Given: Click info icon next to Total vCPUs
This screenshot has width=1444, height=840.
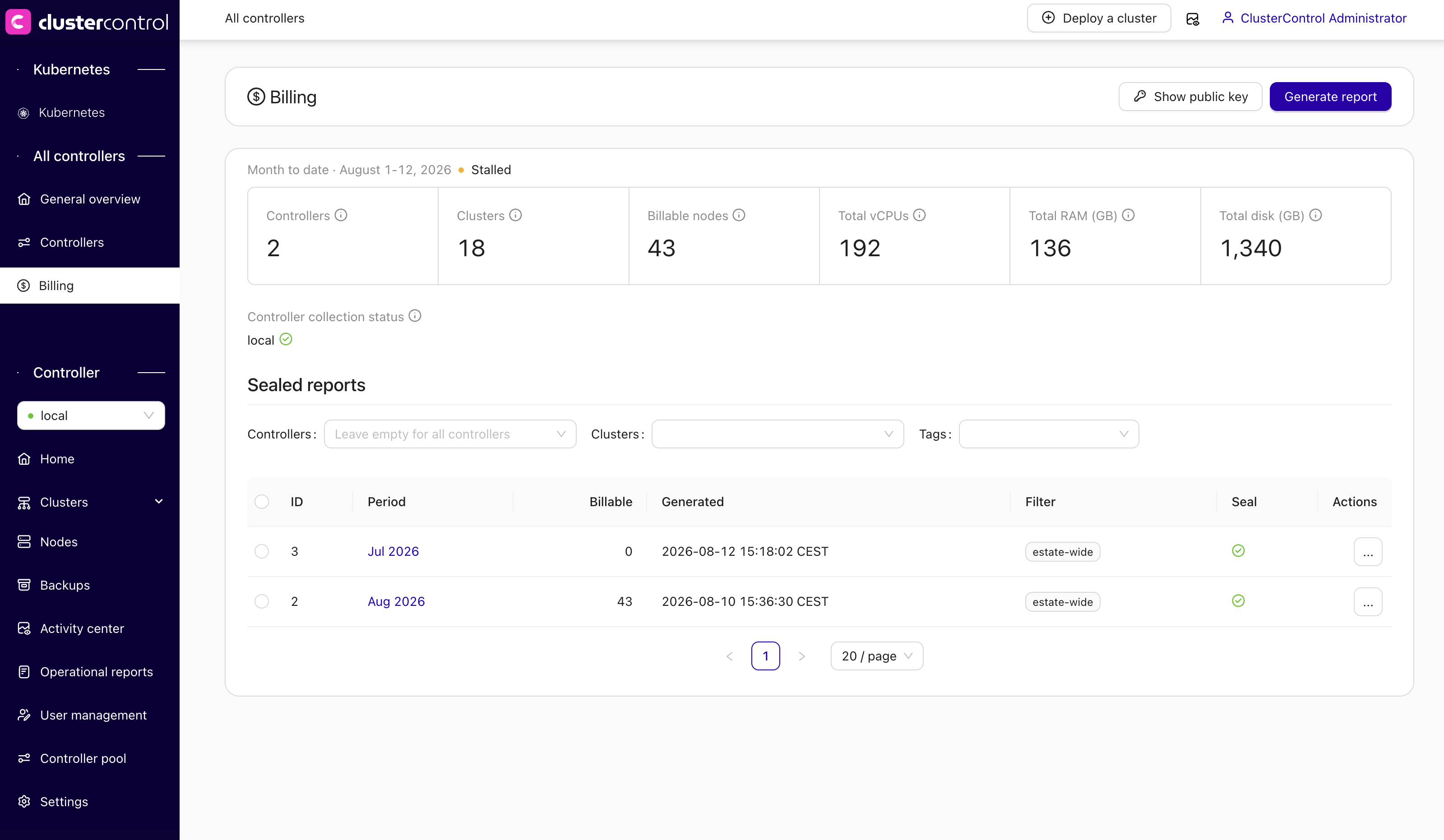Looking at the screenshot, I should tap(920, 215).
